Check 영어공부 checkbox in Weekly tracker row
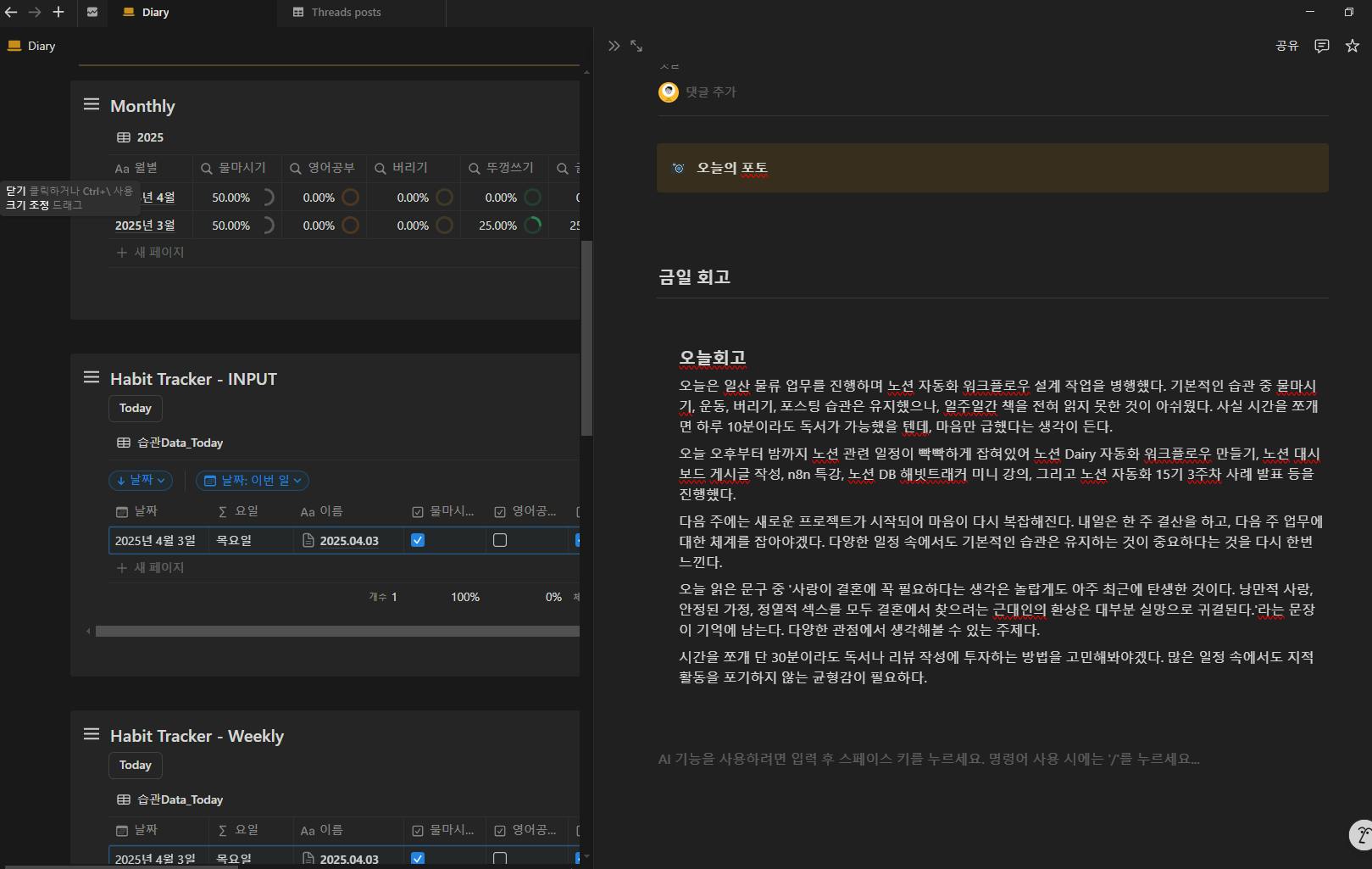The image size is (1372, 869). pyautogui.click(x=500, y=859)
